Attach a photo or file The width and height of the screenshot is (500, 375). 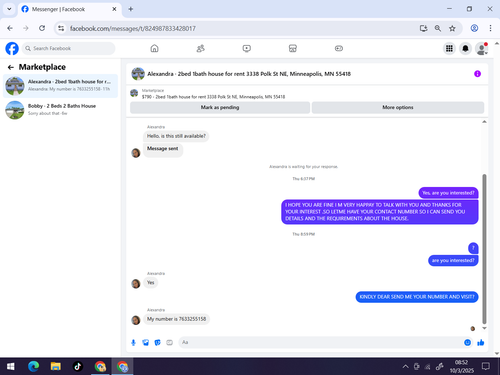146,342
